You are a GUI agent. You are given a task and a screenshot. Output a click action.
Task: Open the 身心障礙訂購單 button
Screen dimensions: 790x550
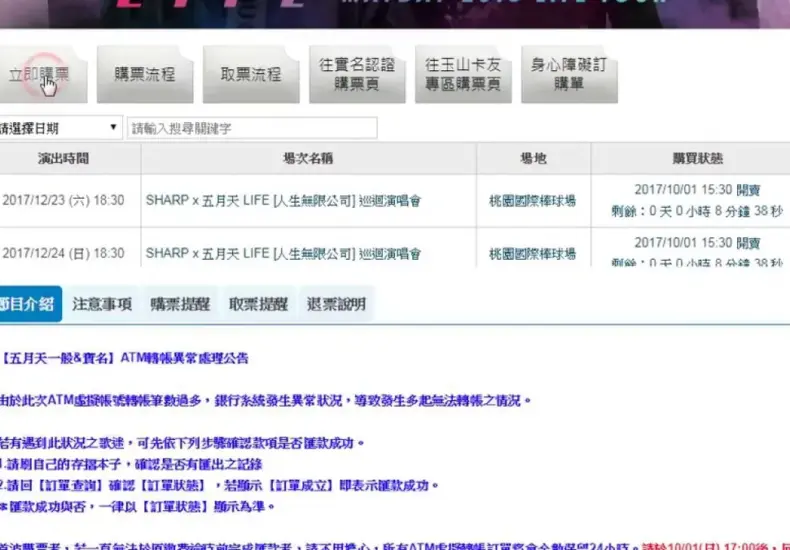[569, 75]
